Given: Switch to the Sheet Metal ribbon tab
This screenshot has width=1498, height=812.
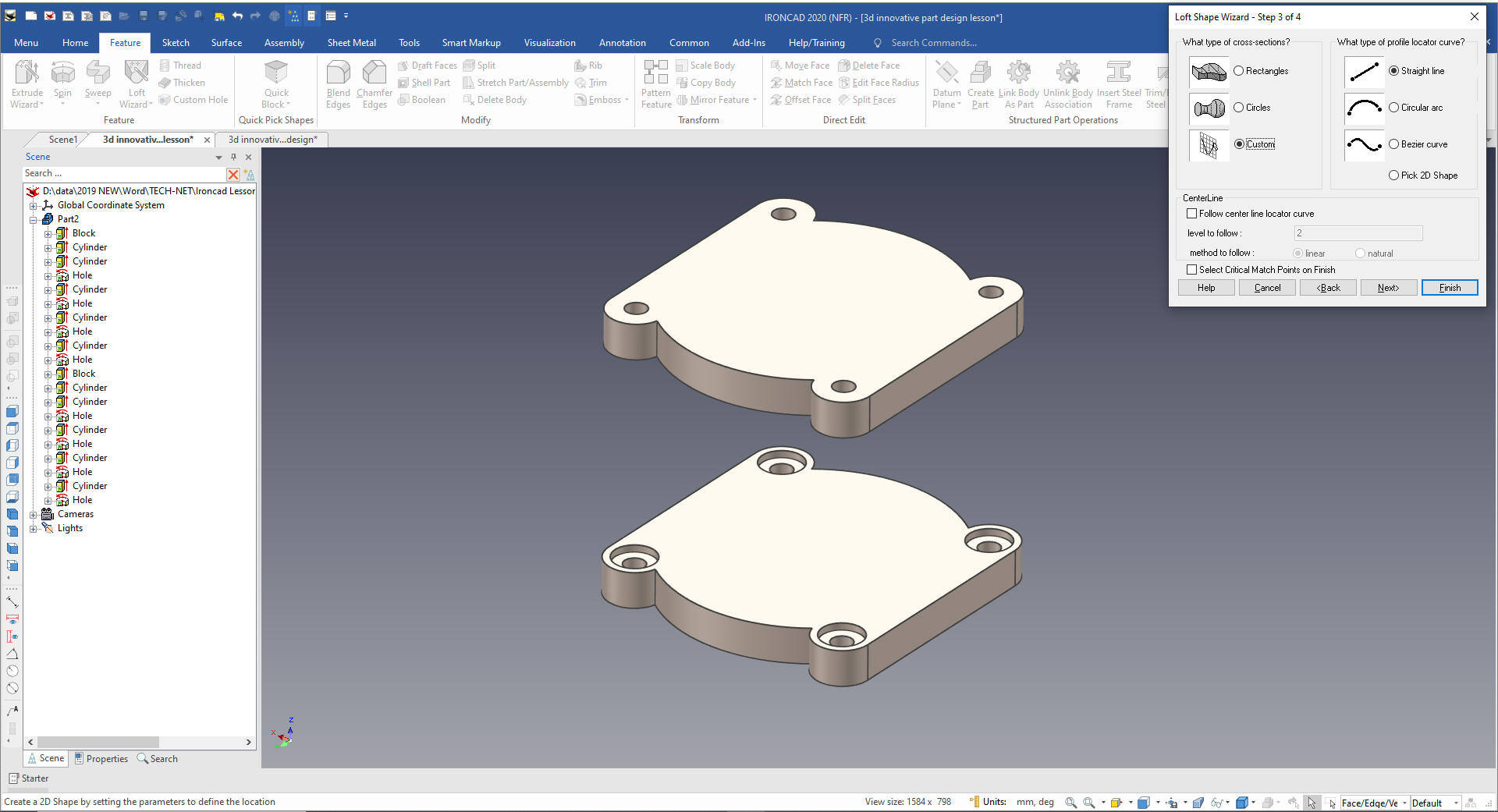Looking at the screenshot, I should [x=351, y=43].
